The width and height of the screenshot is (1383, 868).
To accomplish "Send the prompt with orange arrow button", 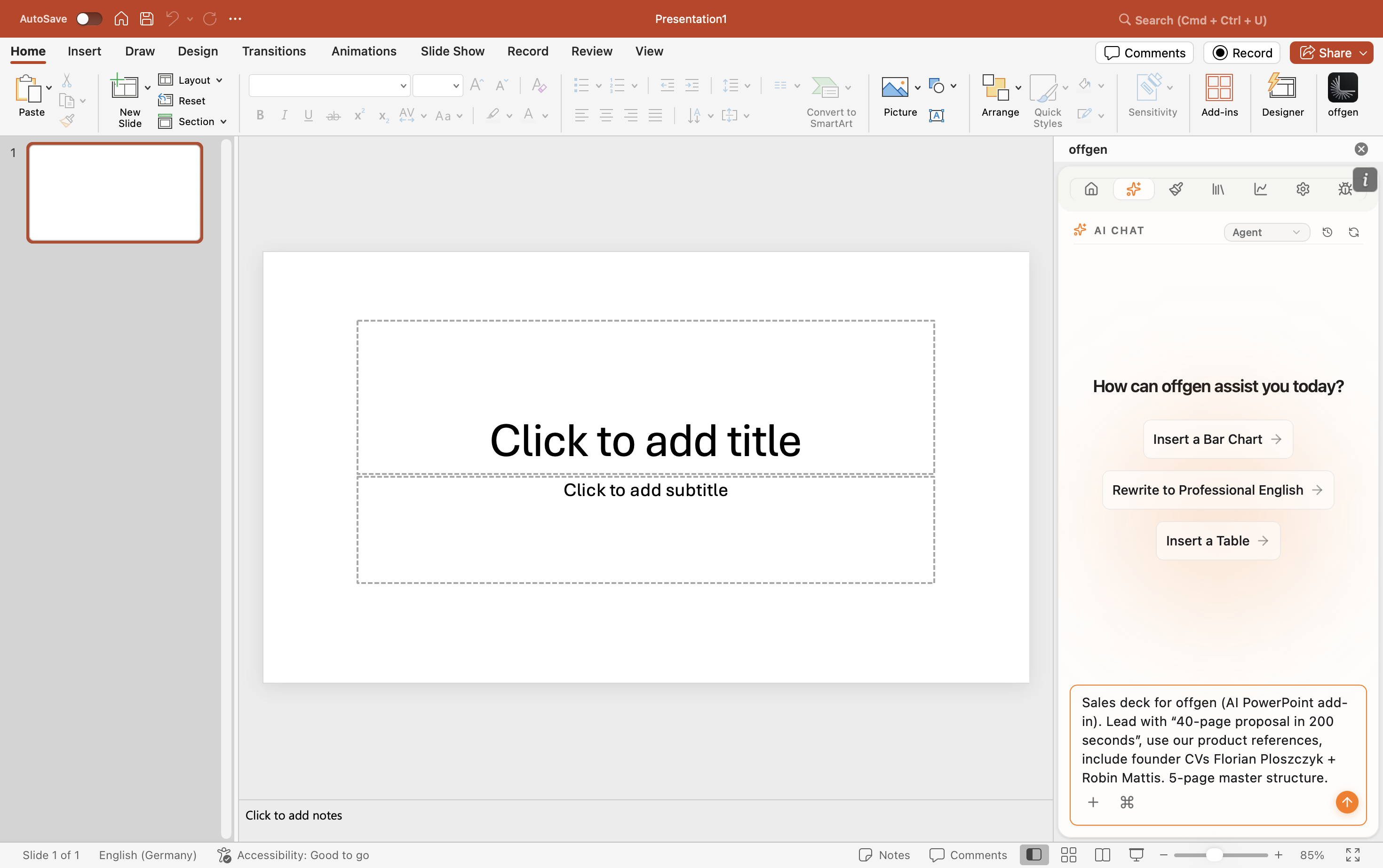I will tap(1346, 802).
